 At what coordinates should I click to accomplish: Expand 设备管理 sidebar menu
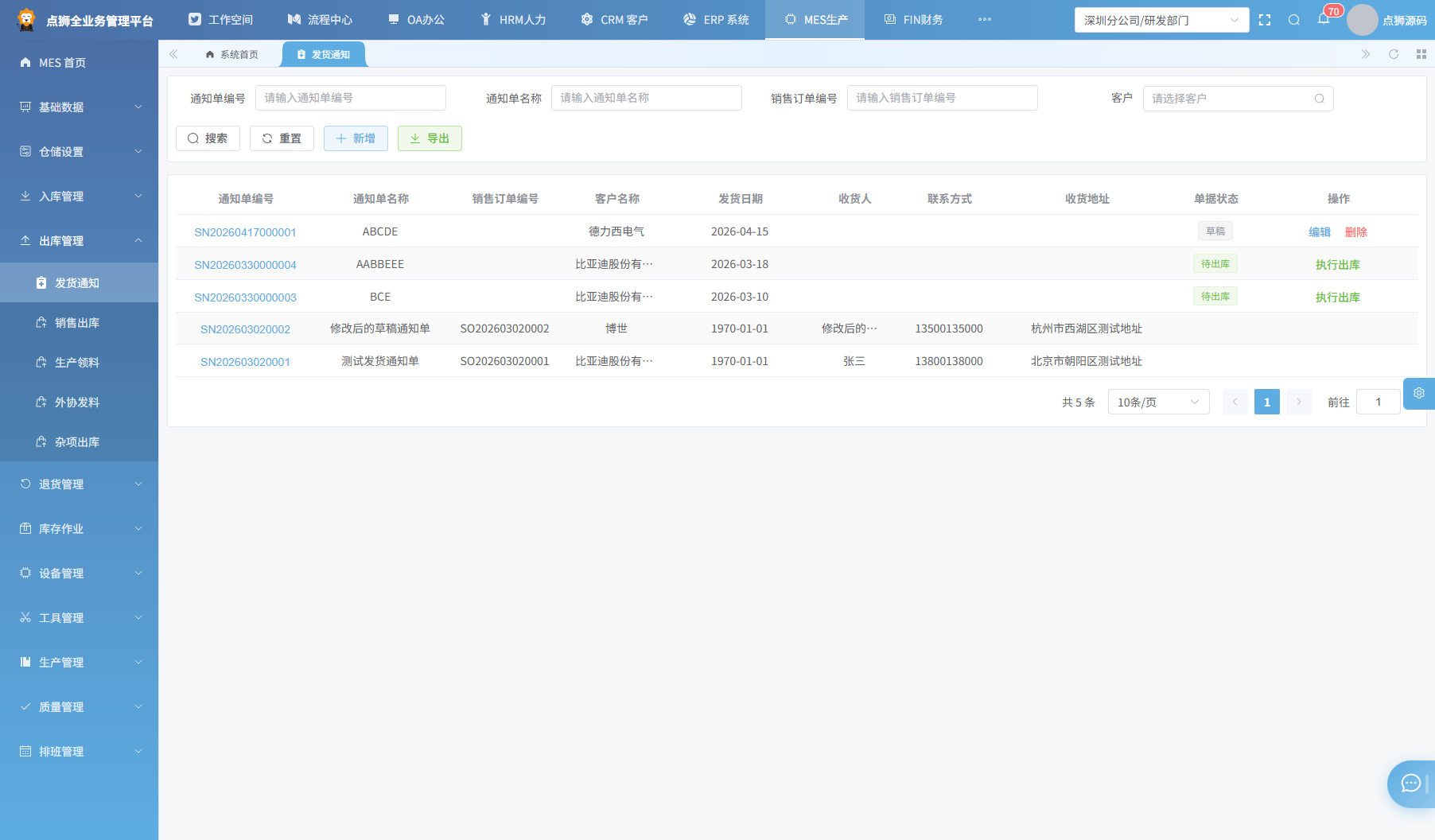[x=80, y=573]
